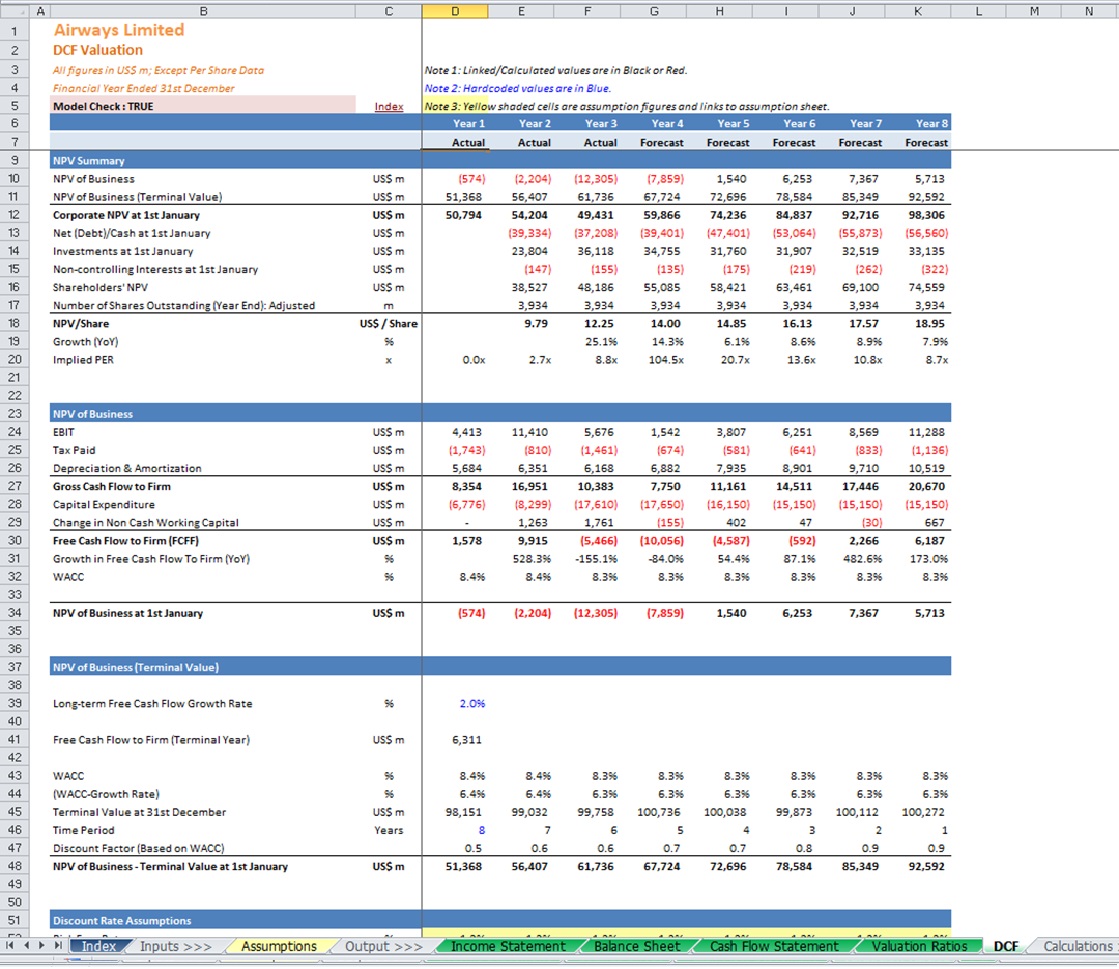
Task: Switch to the Balance Sheet tab
Action: (637, 946)
